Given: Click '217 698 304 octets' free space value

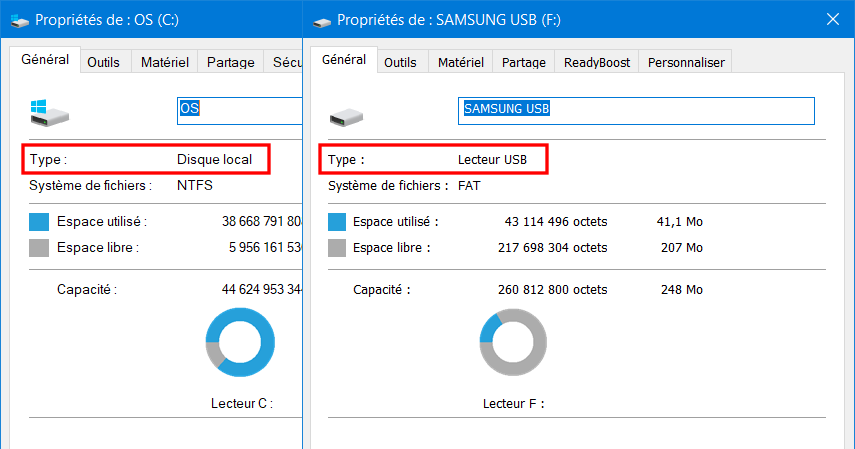Looking at the screenshot, I should [552, 248].
